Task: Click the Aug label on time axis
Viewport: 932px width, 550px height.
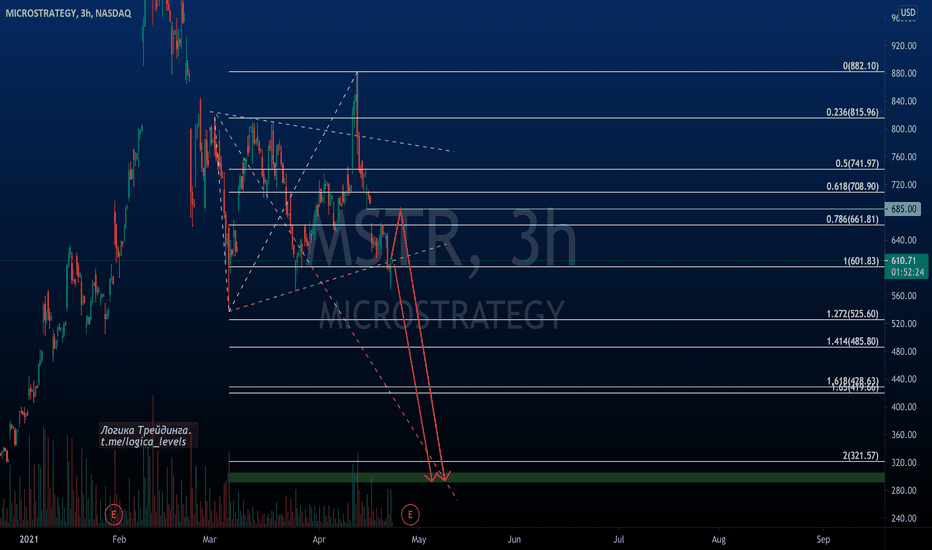Action: coord(719,539)
